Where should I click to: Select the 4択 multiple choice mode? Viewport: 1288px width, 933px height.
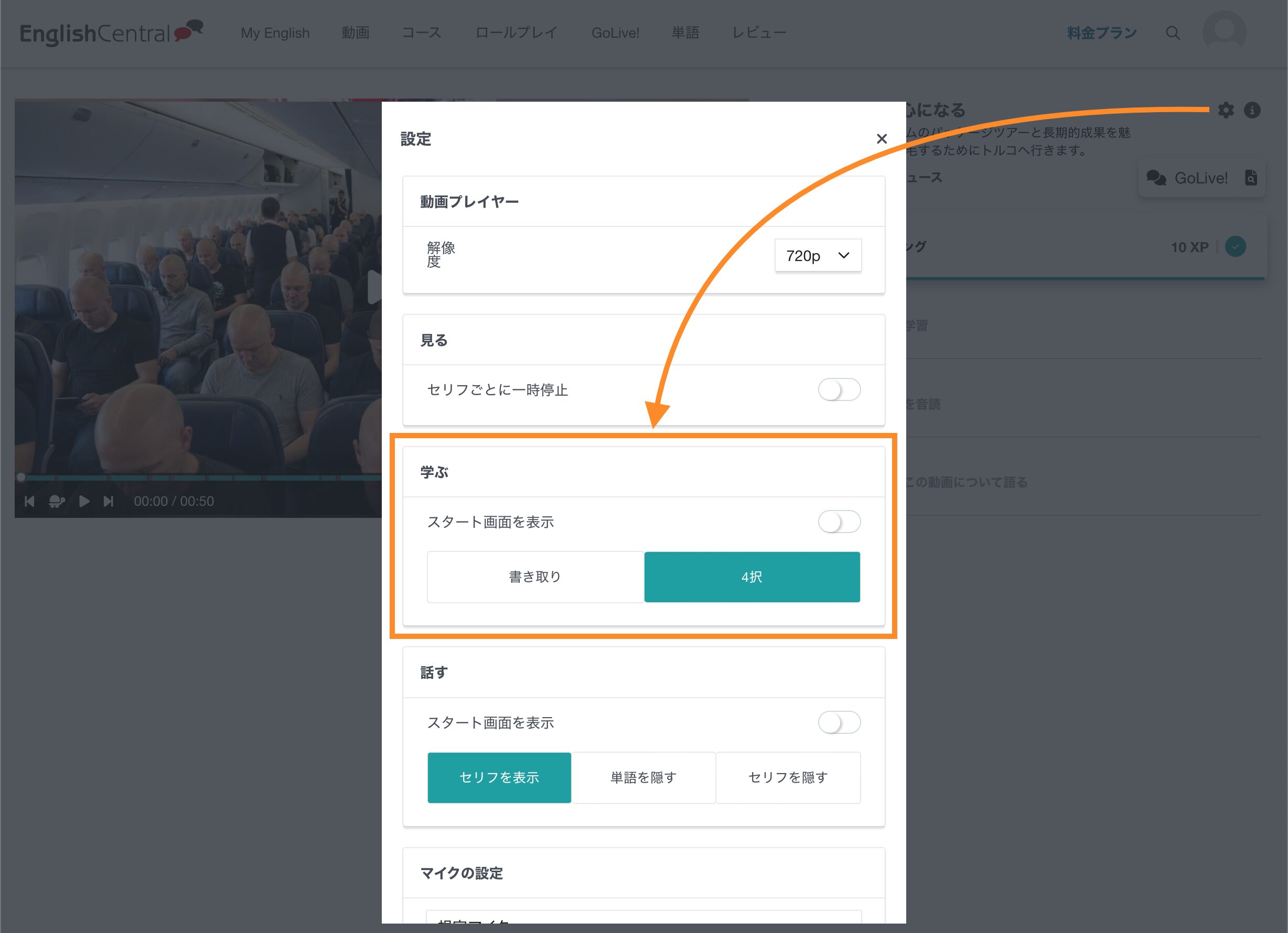tap(752, 577)
